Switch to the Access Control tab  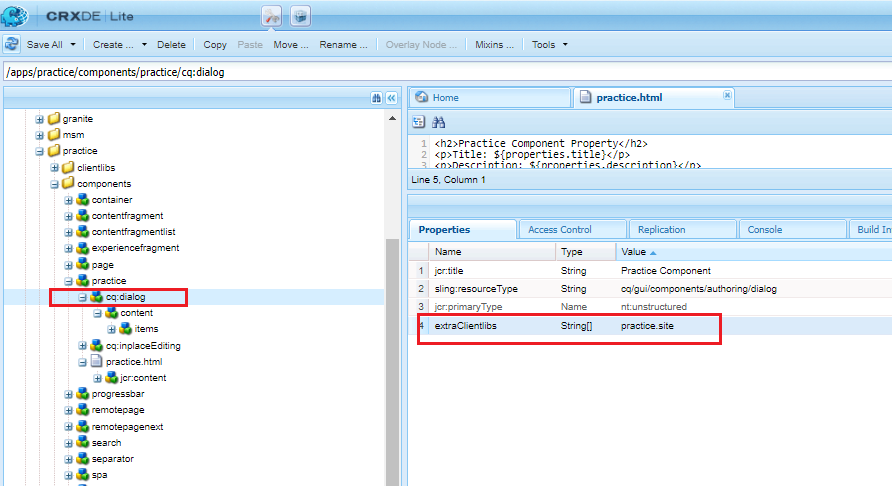coord(559,230)
